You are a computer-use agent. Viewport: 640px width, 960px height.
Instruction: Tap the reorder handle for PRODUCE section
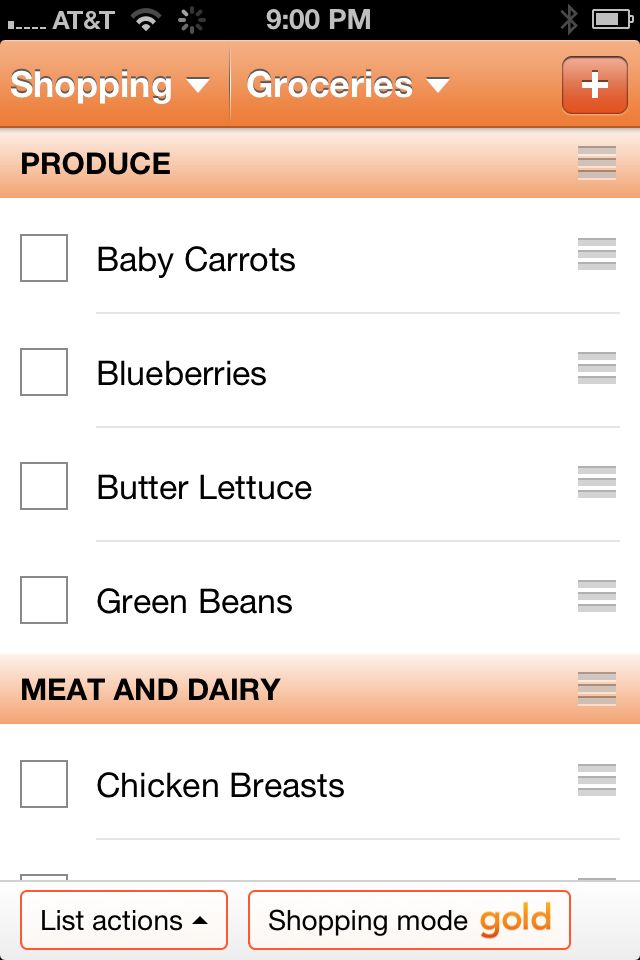(597, 163)
